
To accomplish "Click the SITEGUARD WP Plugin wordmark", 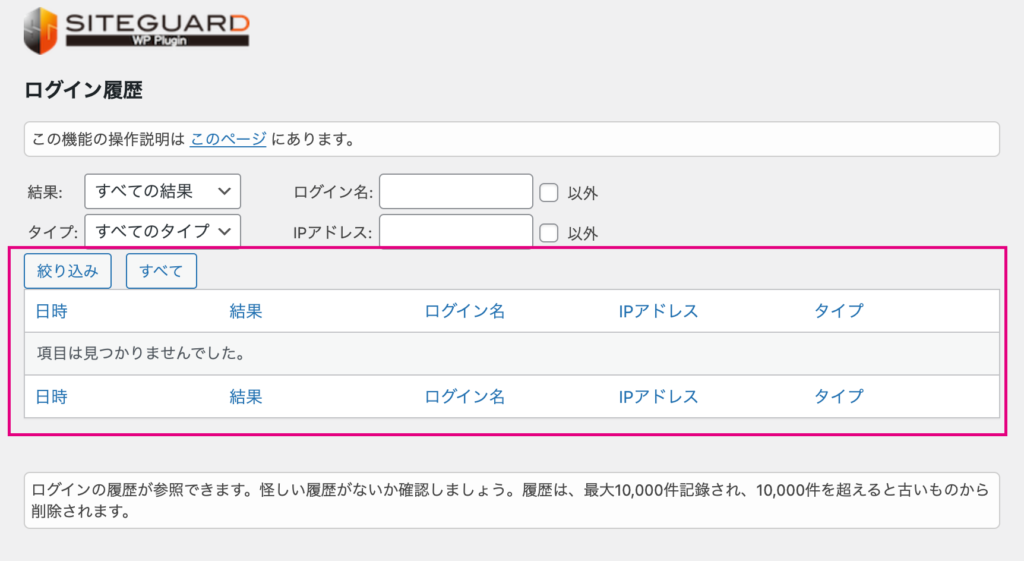I will (x=157, y=30).
